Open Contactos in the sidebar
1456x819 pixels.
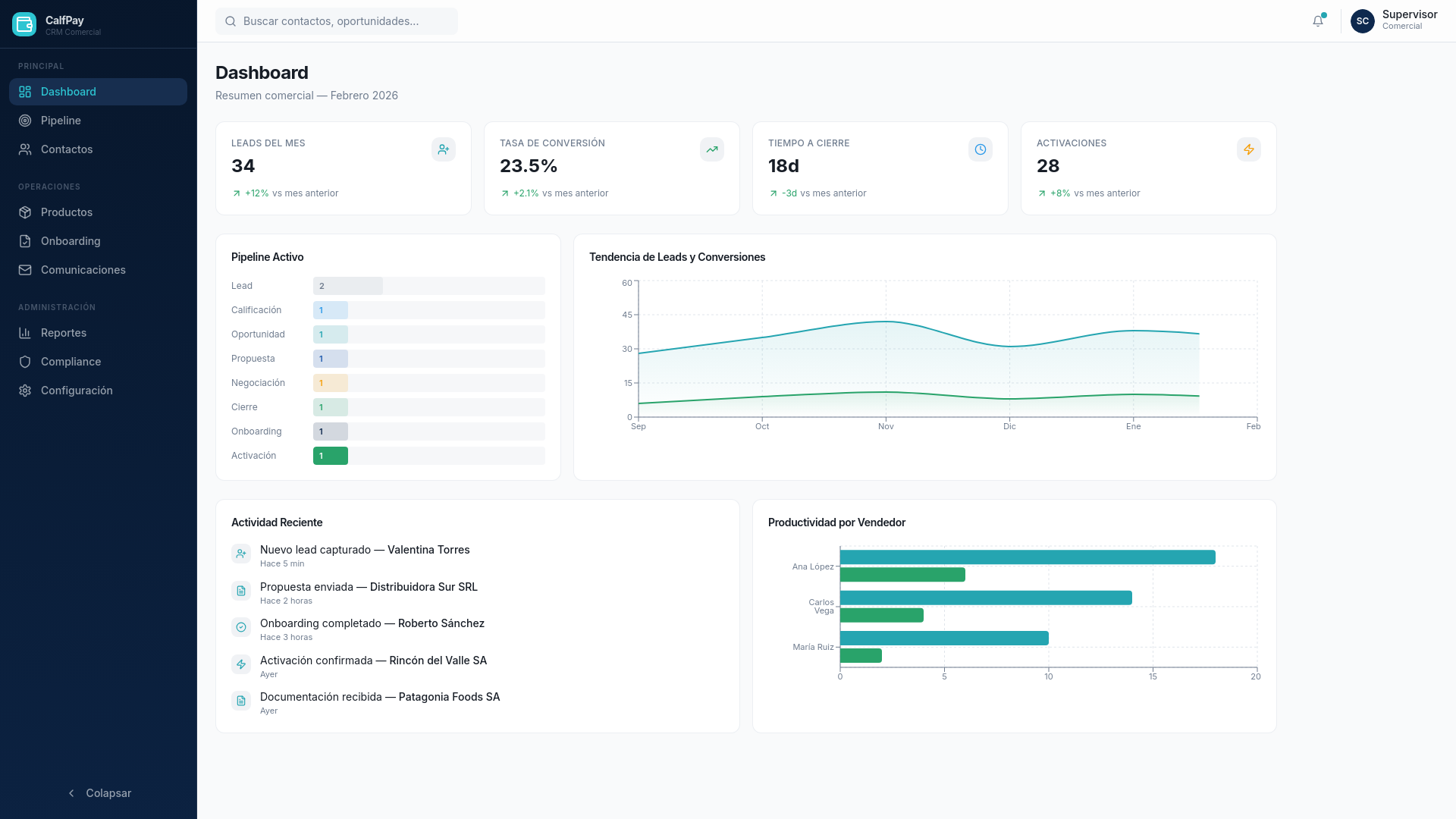[x=98, y=149]
